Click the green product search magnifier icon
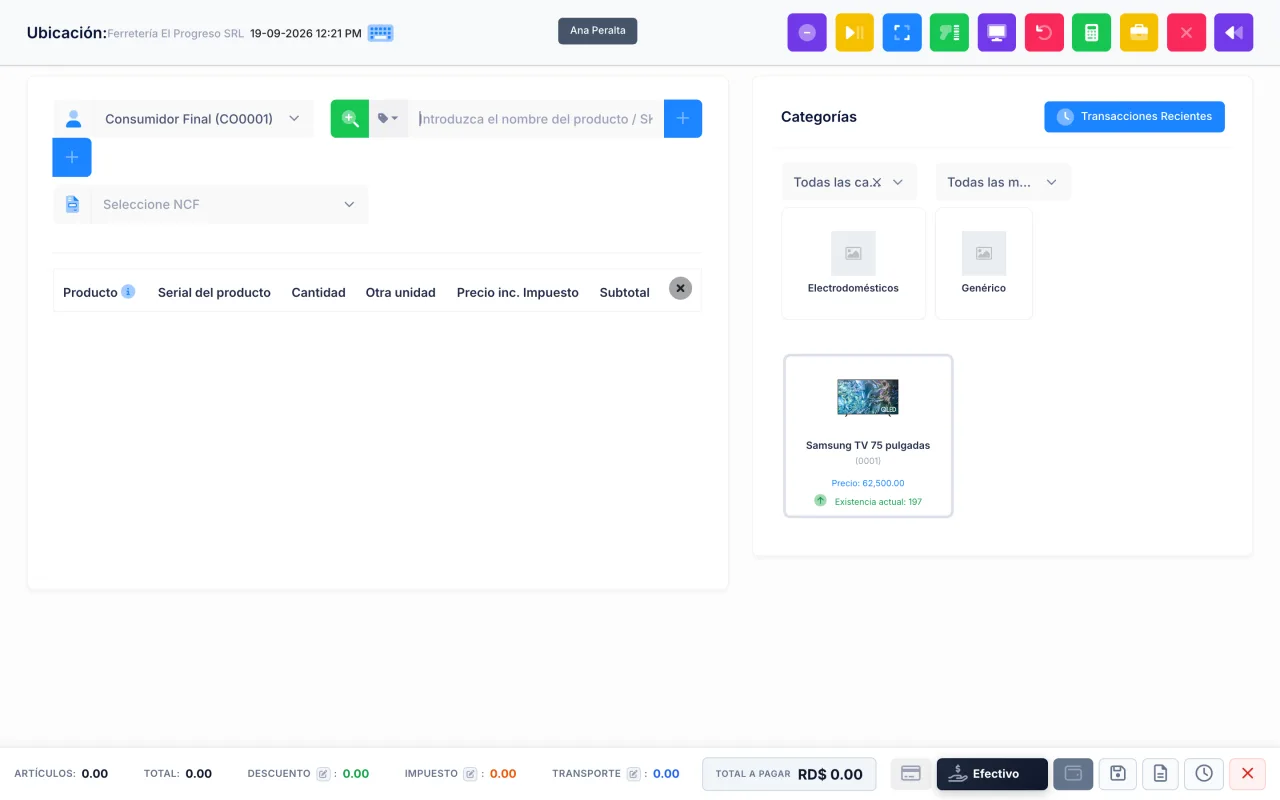The image size is (1280, 800). [x=350, y=118]
